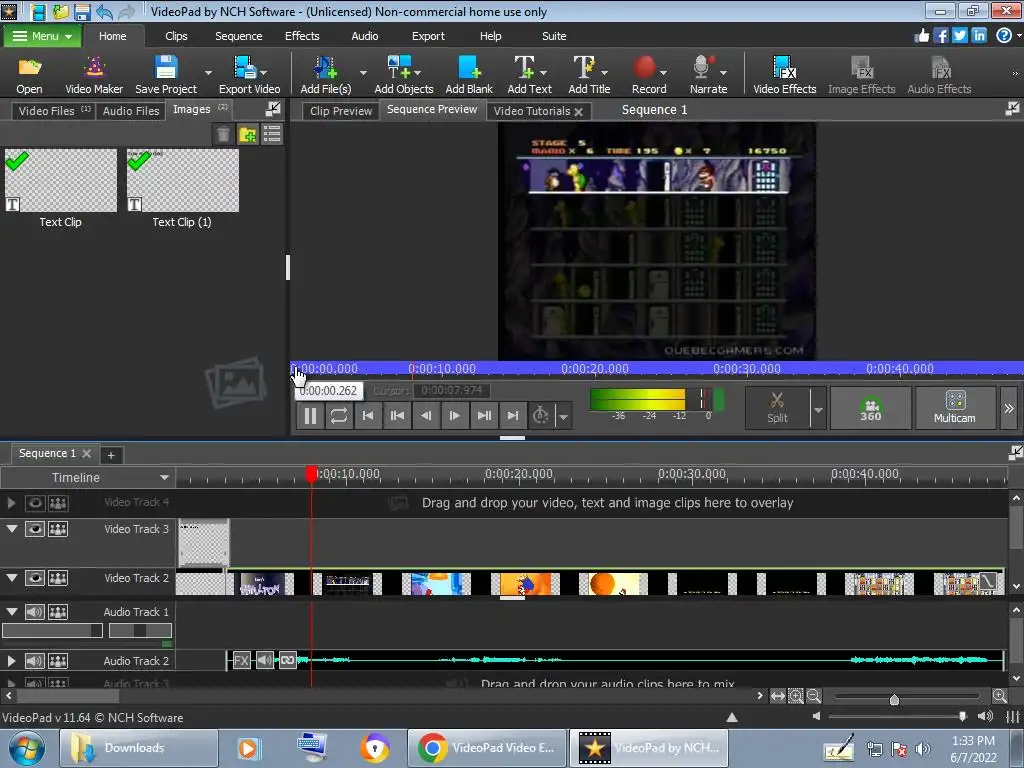Launch the Video Maker wizard
Viewport: 1024px width, 768px height.
click(x=94, y=75)
